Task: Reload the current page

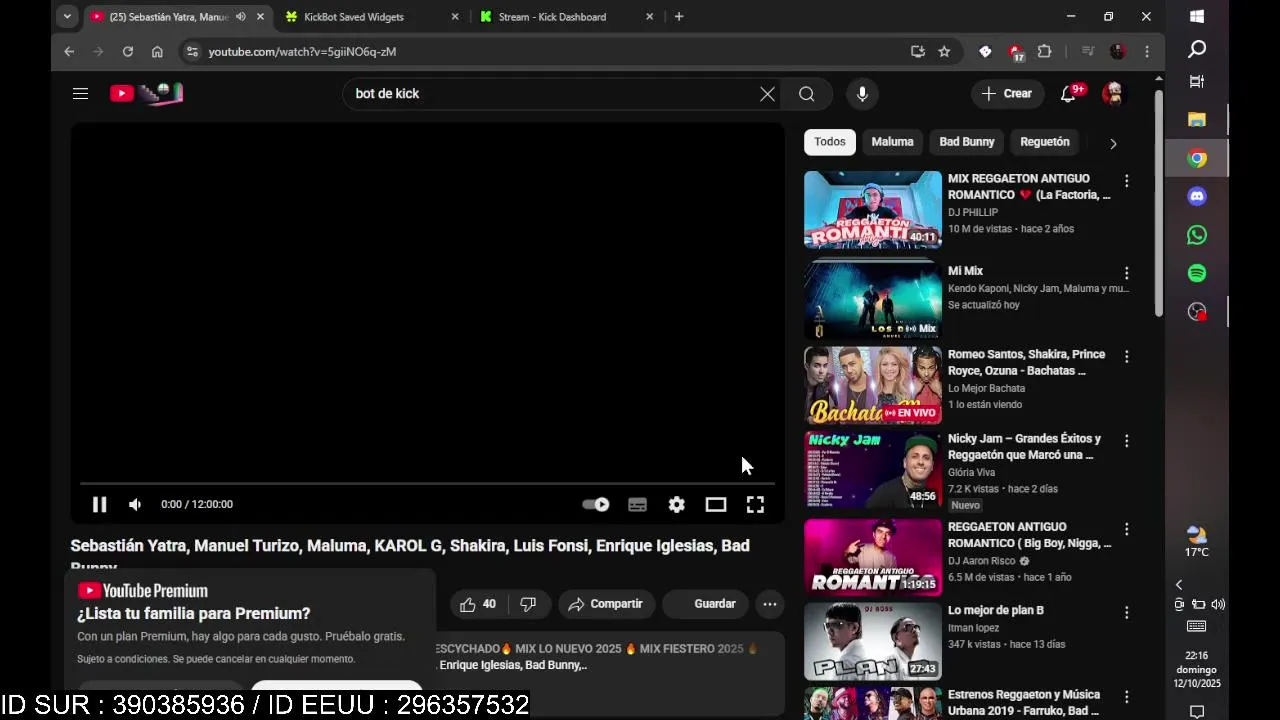Action: pyautogui.click(x=128, y=52)
